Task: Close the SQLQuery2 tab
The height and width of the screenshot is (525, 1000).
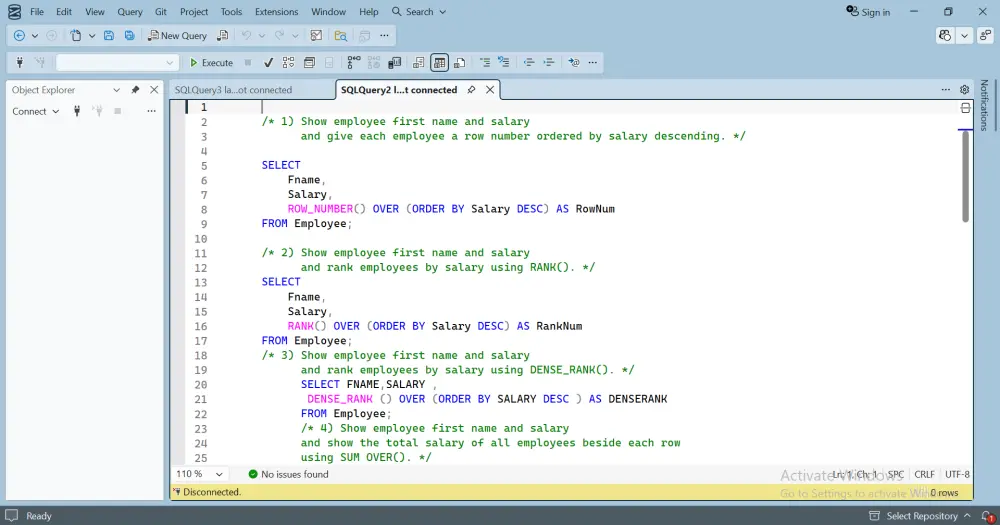Action: click(x=490, y=90)
